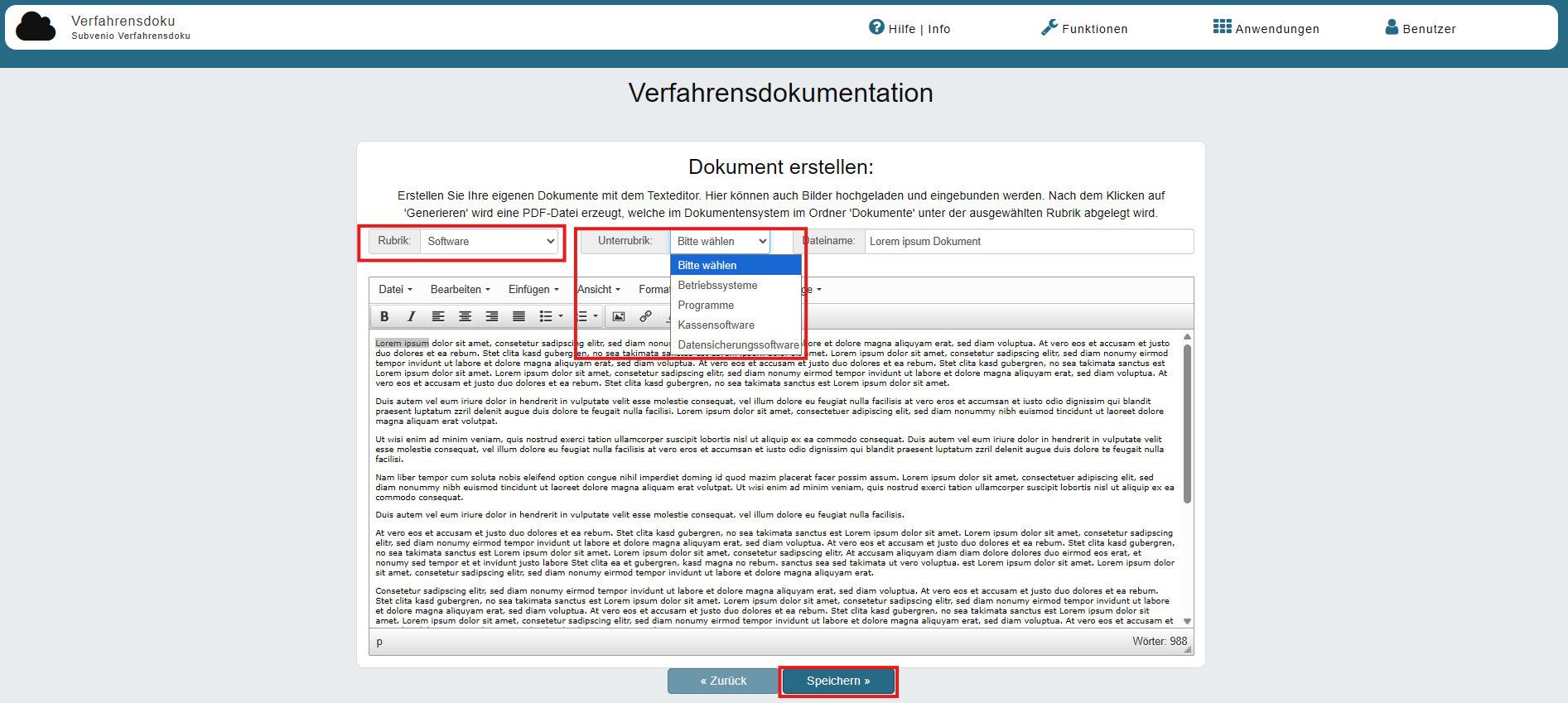Open the Einfügen menu

[533, 289]
